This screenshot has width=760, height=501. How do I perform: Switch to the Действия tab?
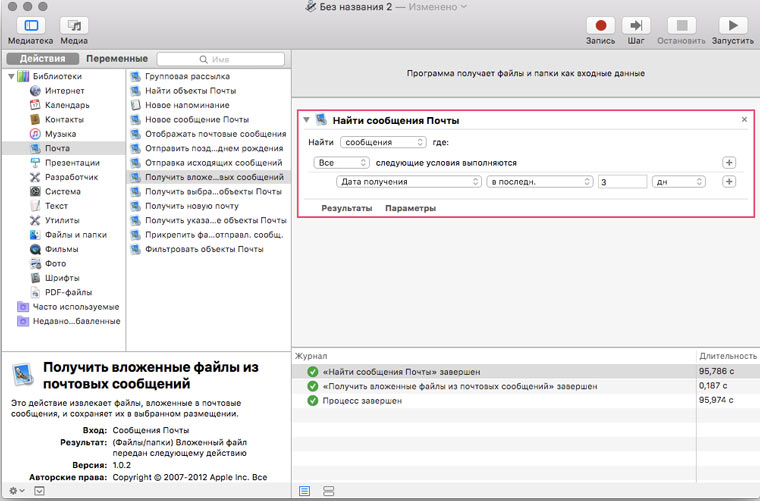point(43,59)
